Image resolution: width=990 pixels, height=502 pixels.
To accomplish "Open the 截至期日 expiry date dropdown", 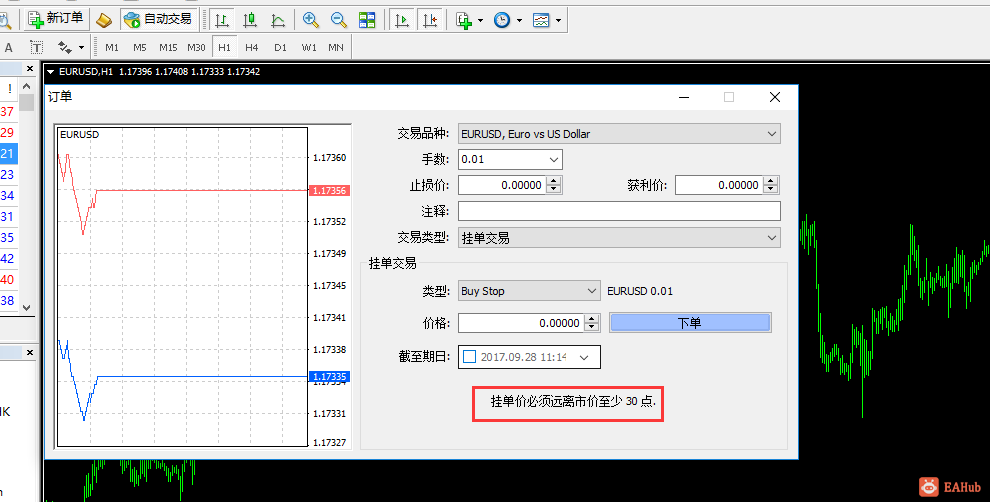I will point(584,357).
